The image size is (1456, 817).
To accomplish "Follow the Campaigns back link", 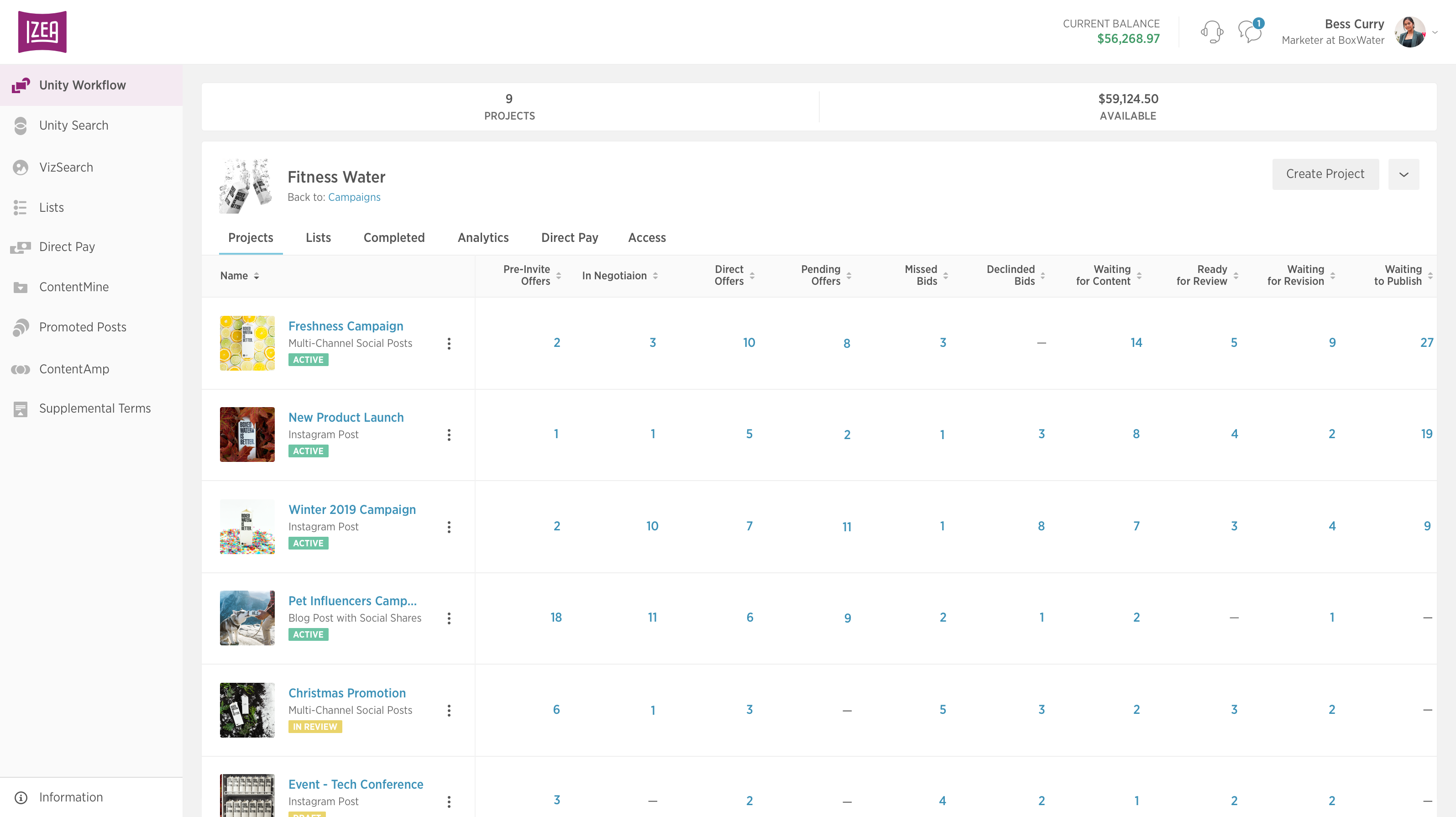I will click(354, 197).
